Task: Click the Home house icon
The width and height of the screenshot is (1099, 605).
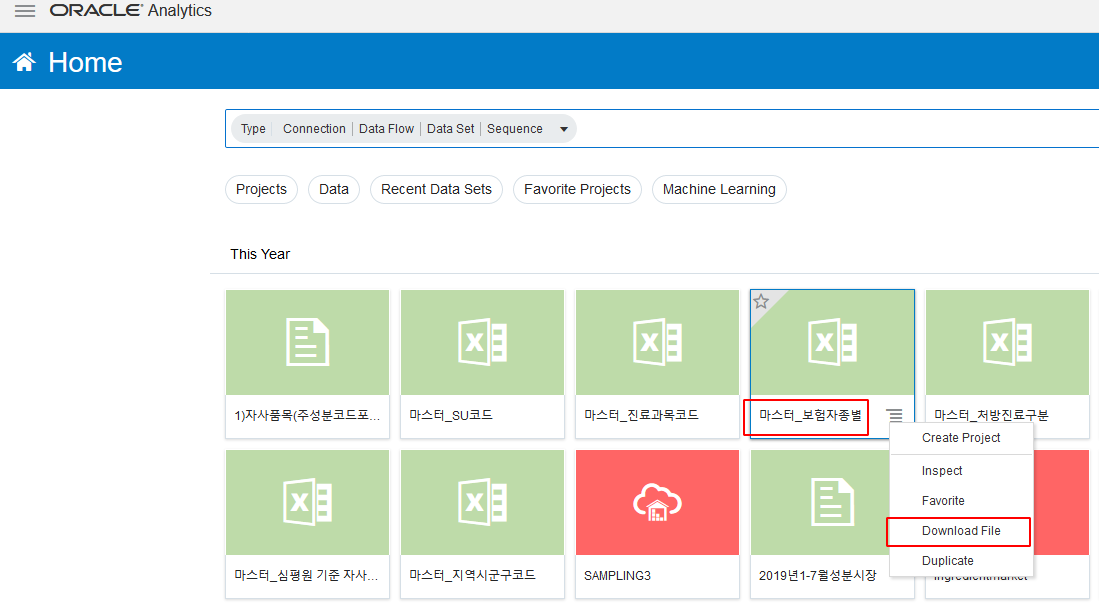Action: pyautogui.click(x=25, y=62)
